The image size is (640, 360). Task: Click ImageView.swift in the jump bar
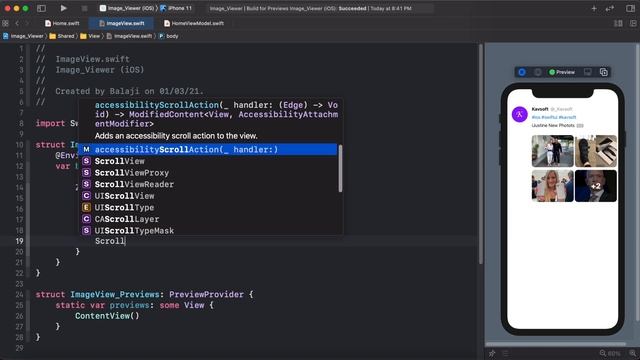pos(129,36)
